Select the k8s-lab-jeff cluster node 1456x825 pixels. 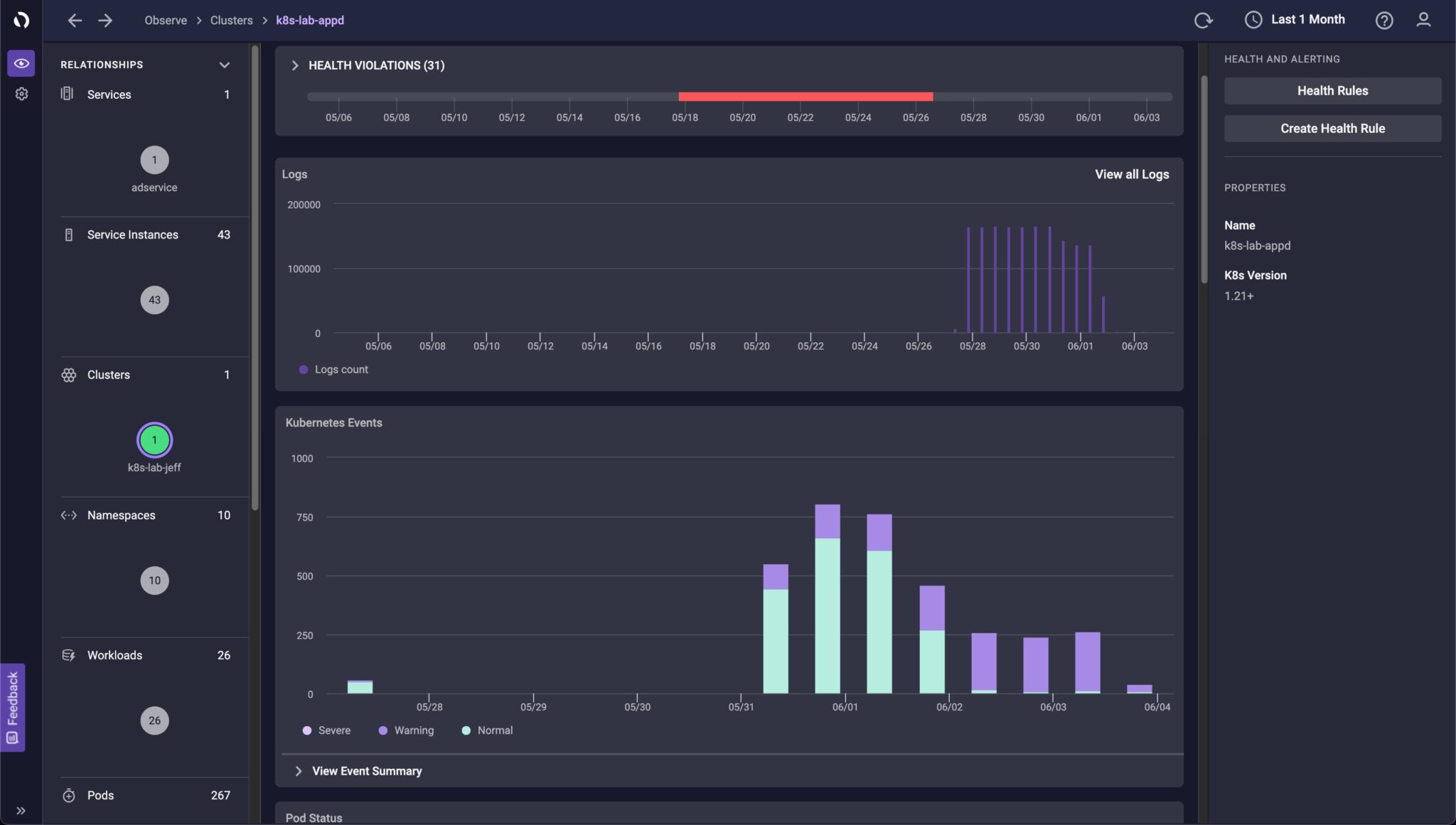point(154,438)
